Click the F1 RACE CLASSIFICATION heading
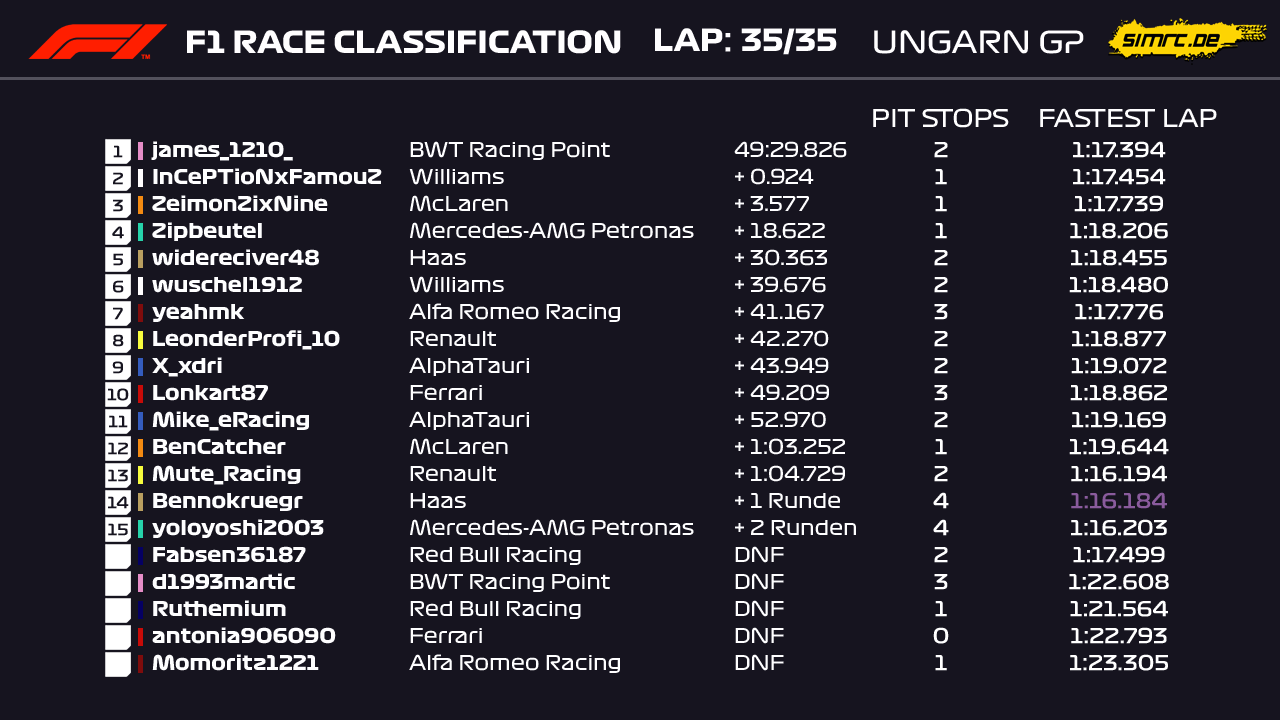1280x720 pixels. (x=403, y=42)
